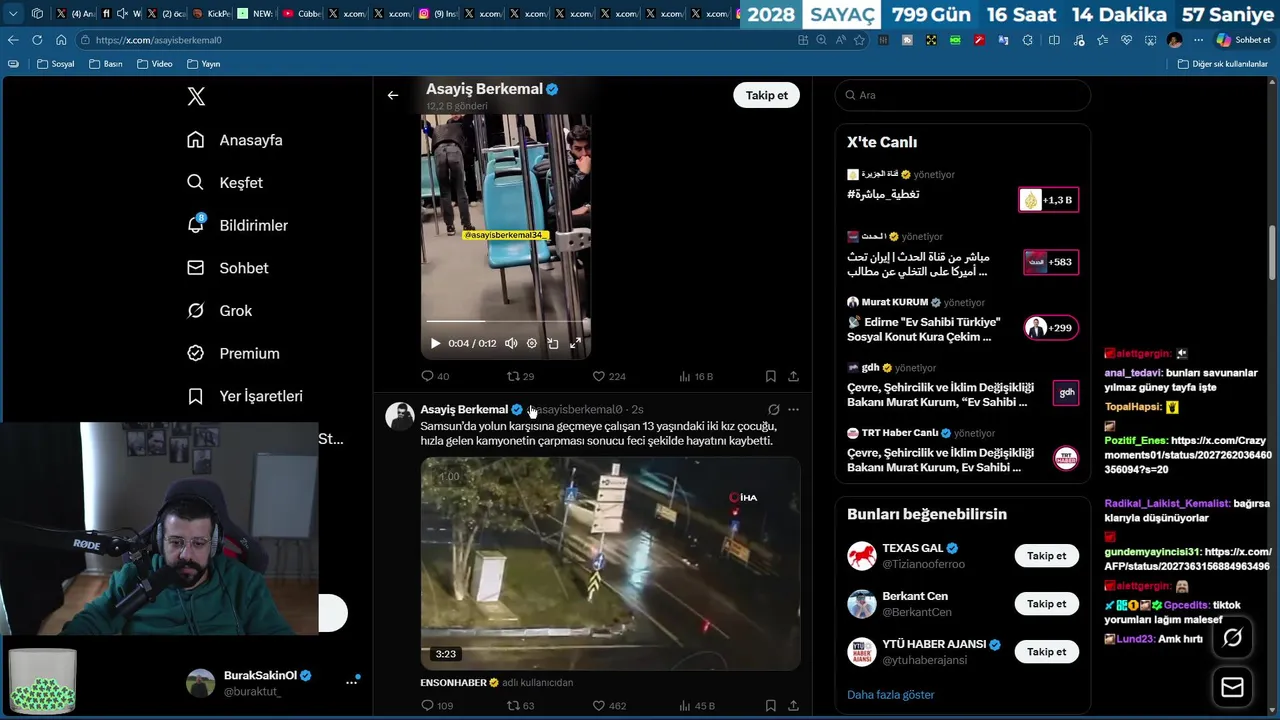Screen dimensions: 1280x720
Task: Reply to the post with 109 comments
Action: pyautogui.click(x=437, y=705)
